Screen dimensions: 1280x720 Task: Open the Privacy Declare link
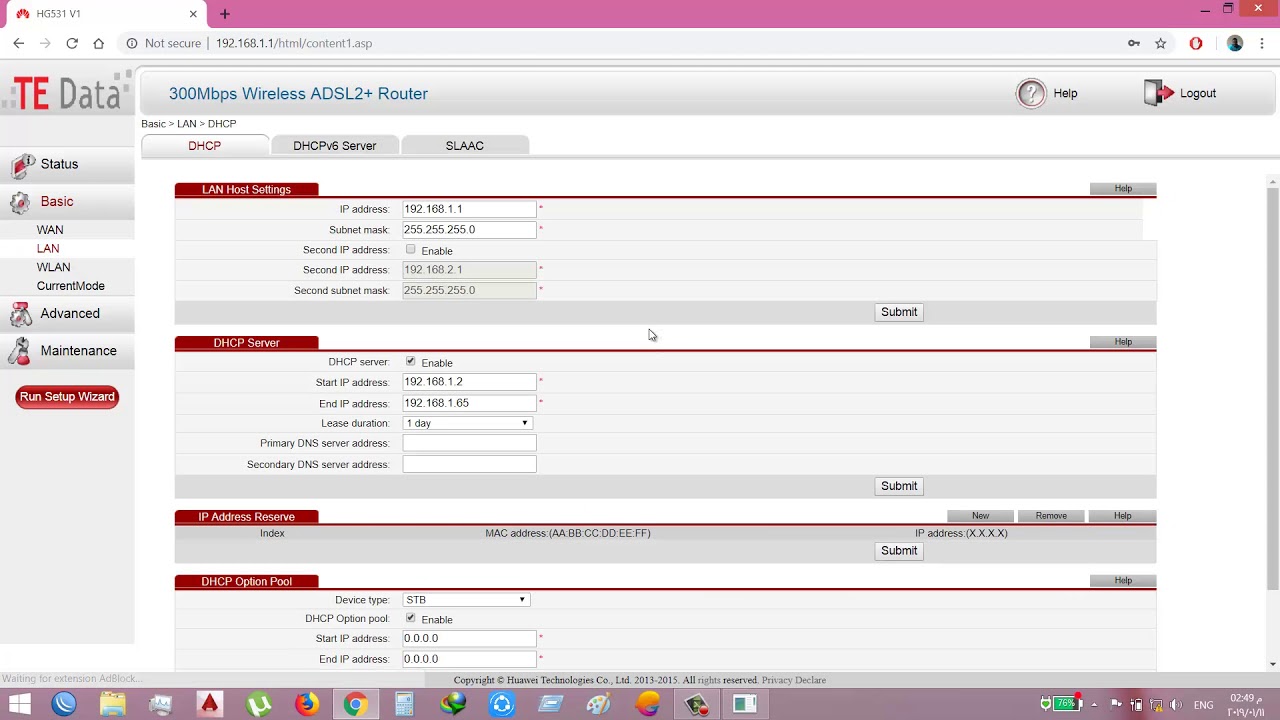[x=794, y=680]
